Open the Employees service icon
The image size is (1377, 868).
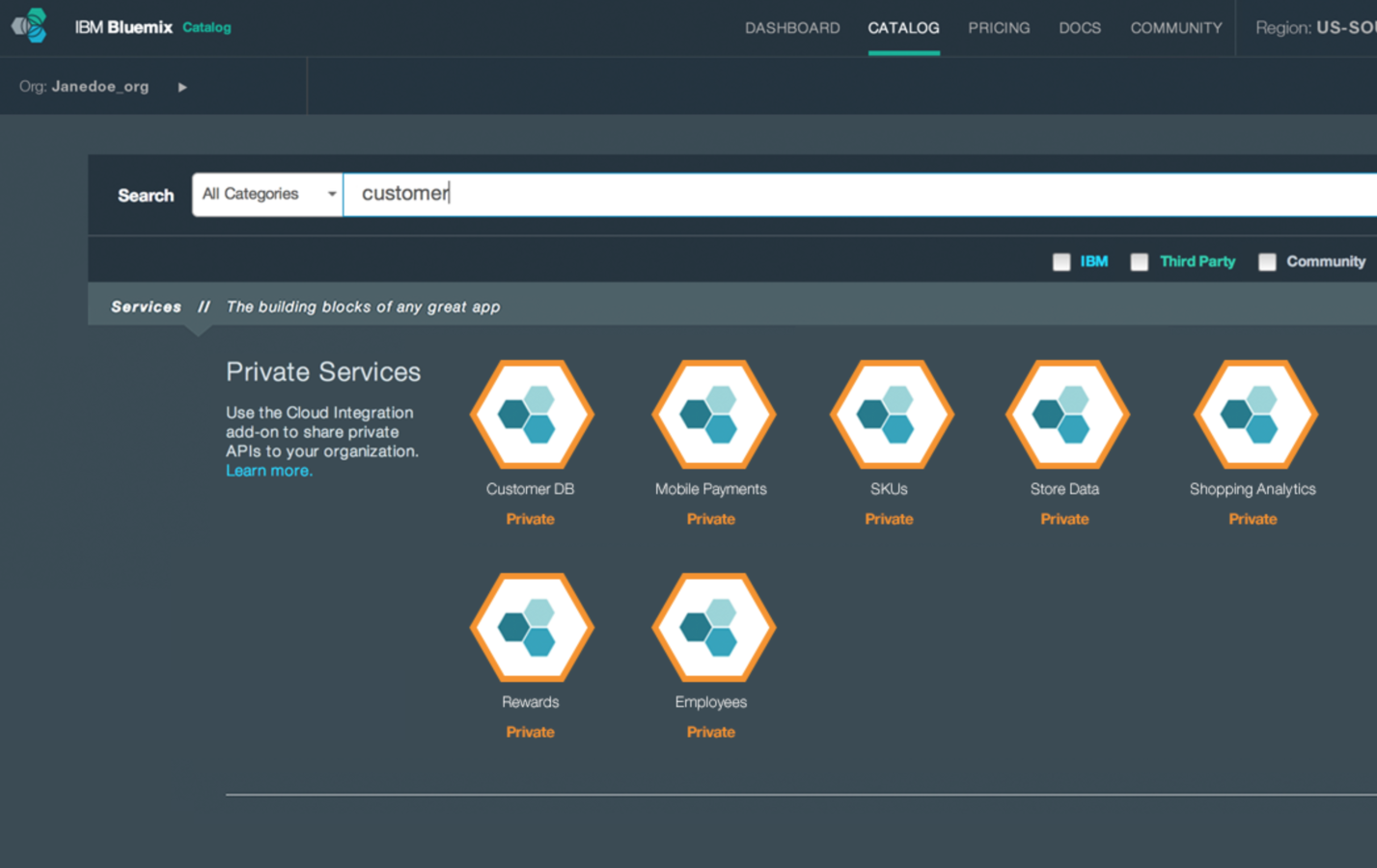click(713, 628)
